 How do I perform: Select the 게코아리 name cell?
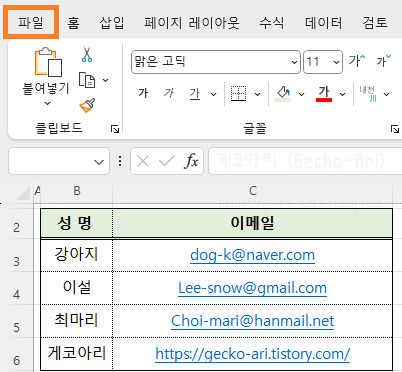(77, 354)
